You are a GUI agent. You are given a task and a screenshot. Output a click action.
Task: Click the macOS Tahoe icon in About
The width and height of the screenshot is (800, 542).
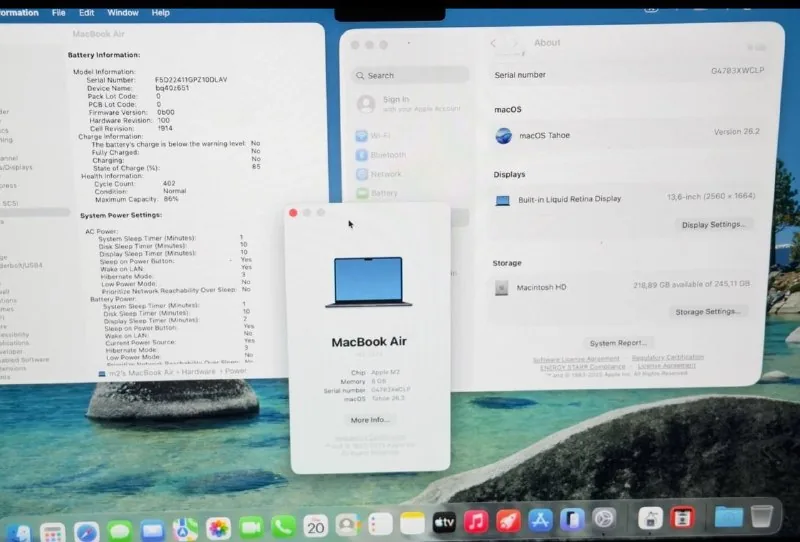tap(504, 136)
